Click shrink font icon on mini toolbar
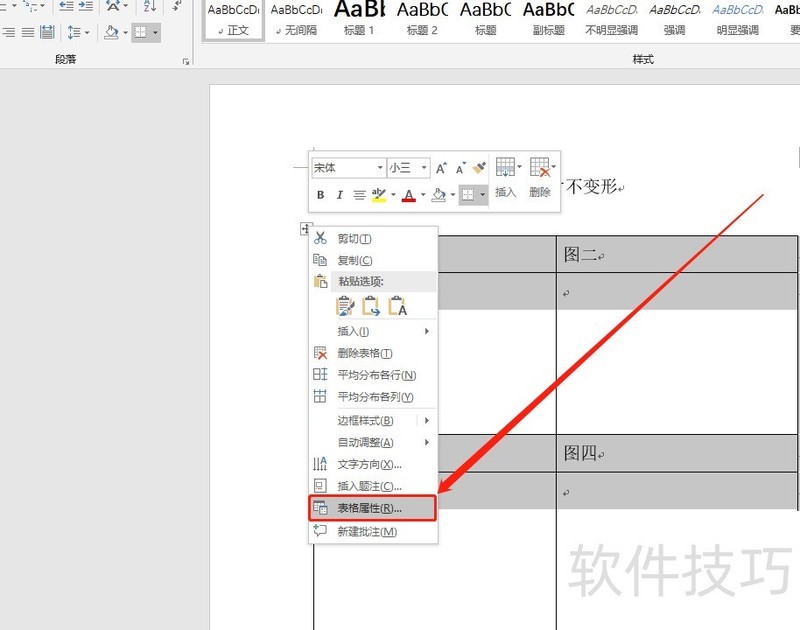800x630 pixels. (461, 167)
